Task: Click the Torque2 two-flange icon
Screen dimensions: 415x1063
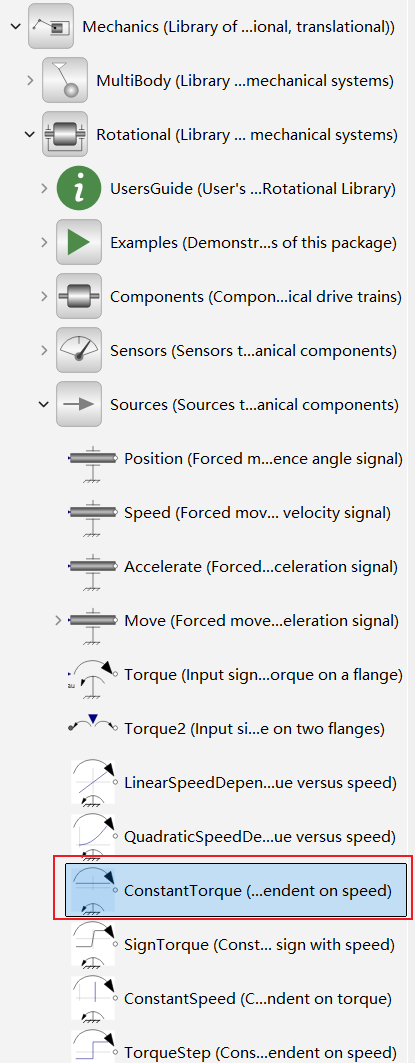Action: click(x=93, y=727)
